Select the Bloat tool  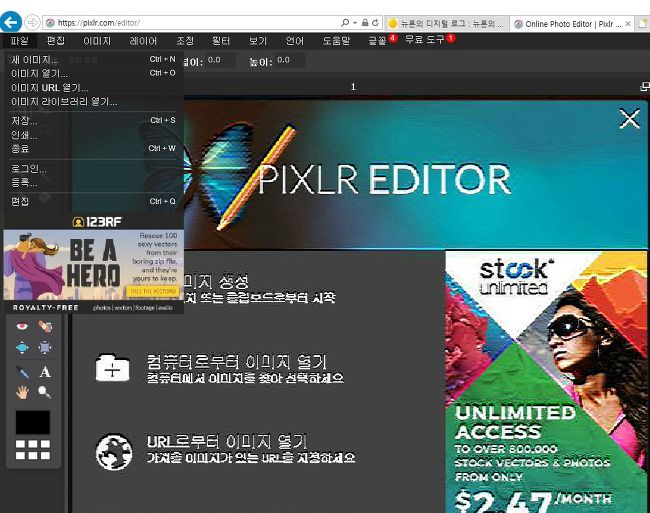click(x=22, y=347)
